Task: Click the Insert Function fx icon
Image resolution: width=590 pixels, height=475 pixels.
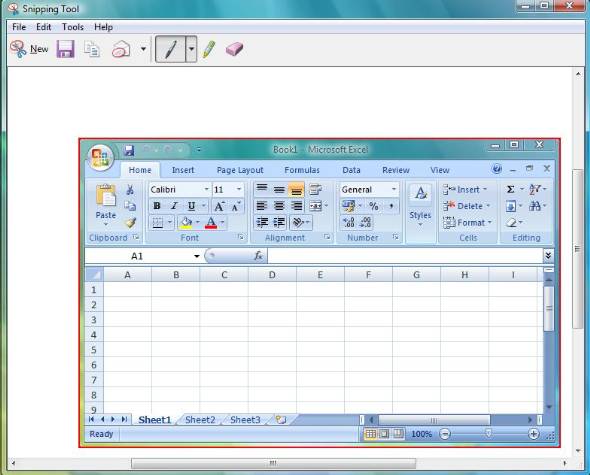Action: tap(259, 256)
